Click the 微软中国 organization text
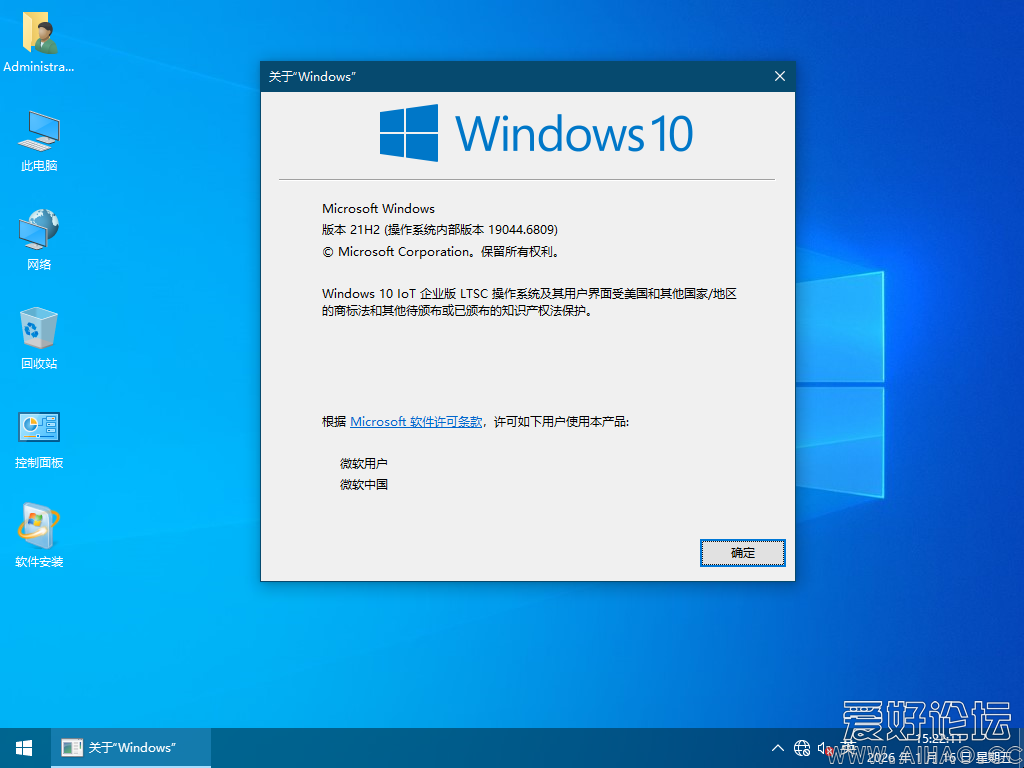Viewport: 1024px width, 768px height. [x=364, y=485]
